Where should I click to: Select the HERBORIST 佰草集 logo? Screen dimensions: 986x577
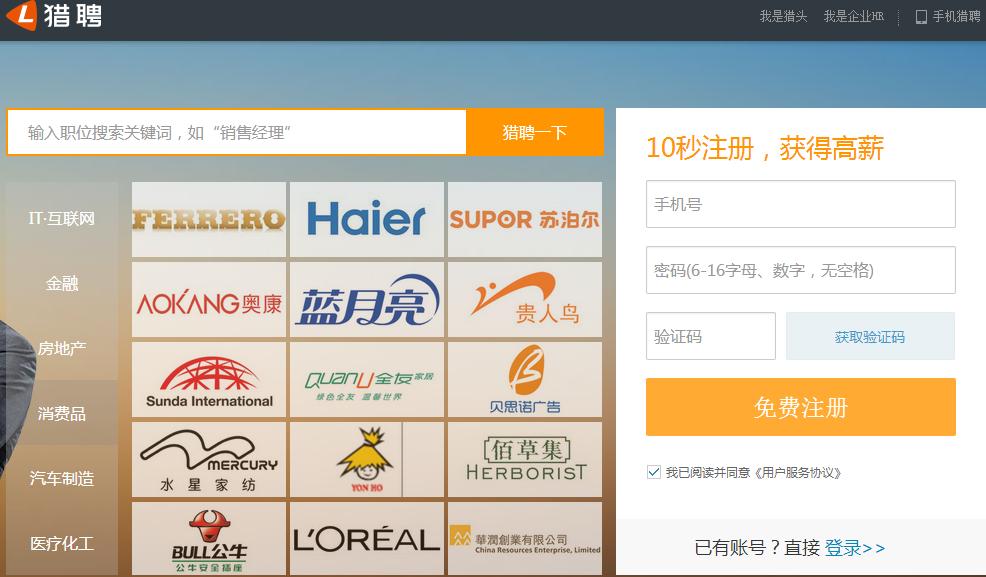524,459
